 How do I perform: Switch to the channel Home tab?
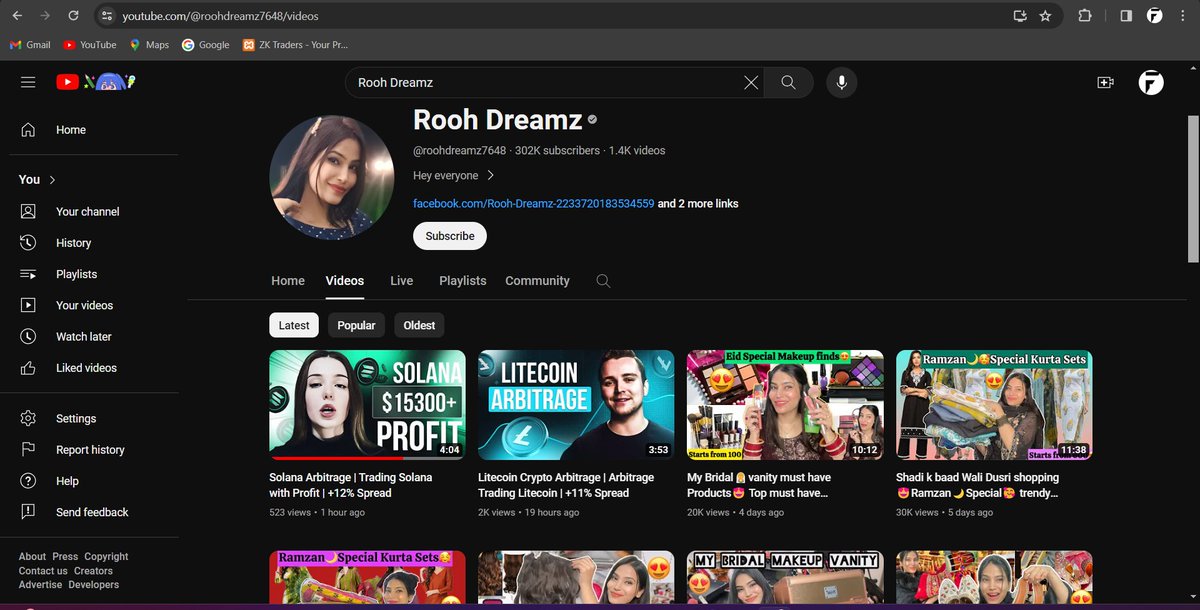[288, 281]
